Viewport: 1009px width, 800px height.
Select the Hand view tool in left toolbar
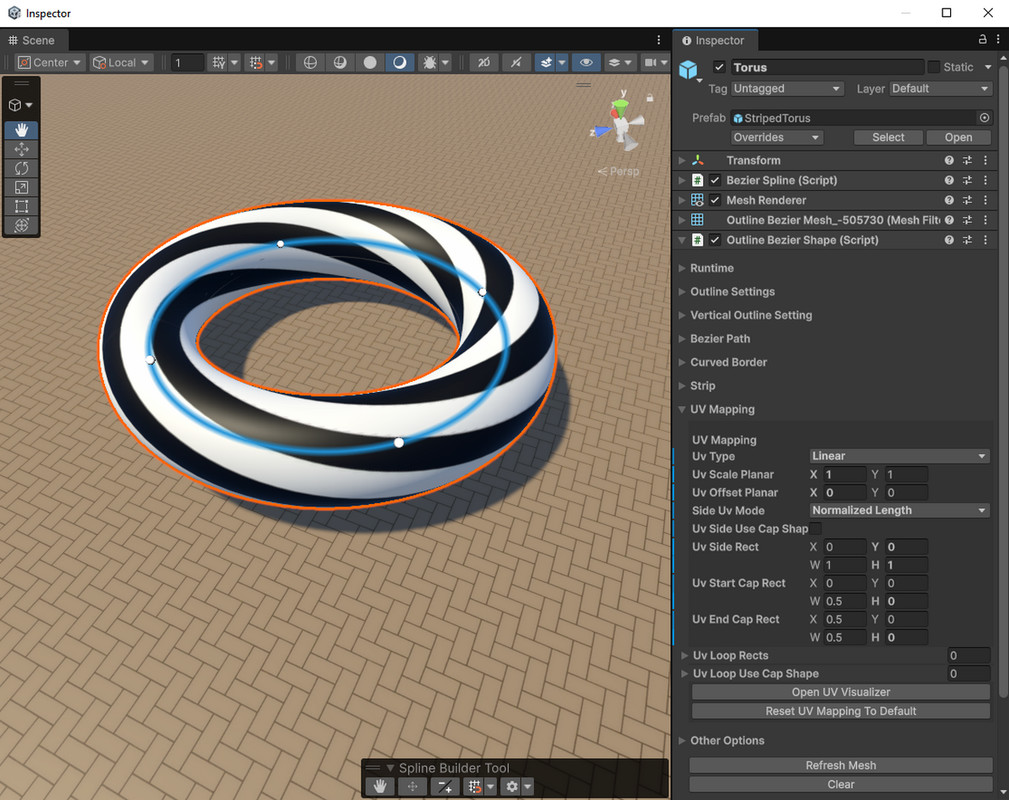pyautogui.click(x=21, y=130)
